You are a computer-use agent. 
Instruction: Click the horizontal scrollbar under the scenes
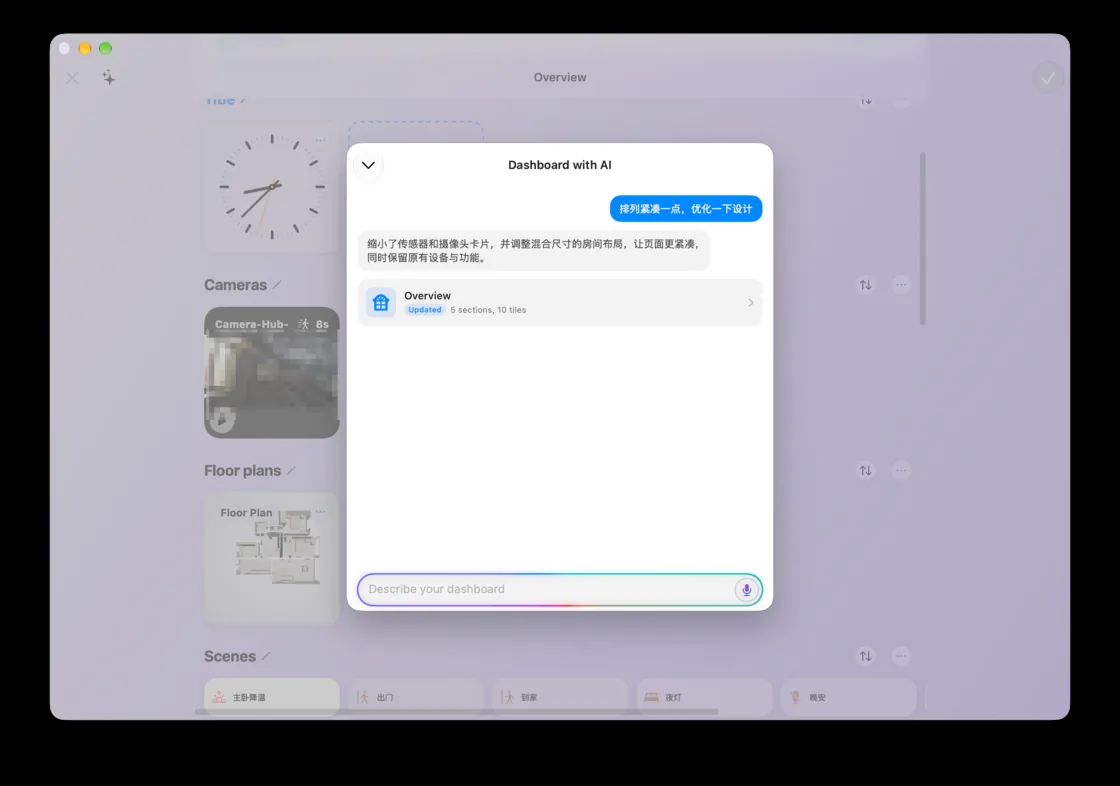coord(456,712)
